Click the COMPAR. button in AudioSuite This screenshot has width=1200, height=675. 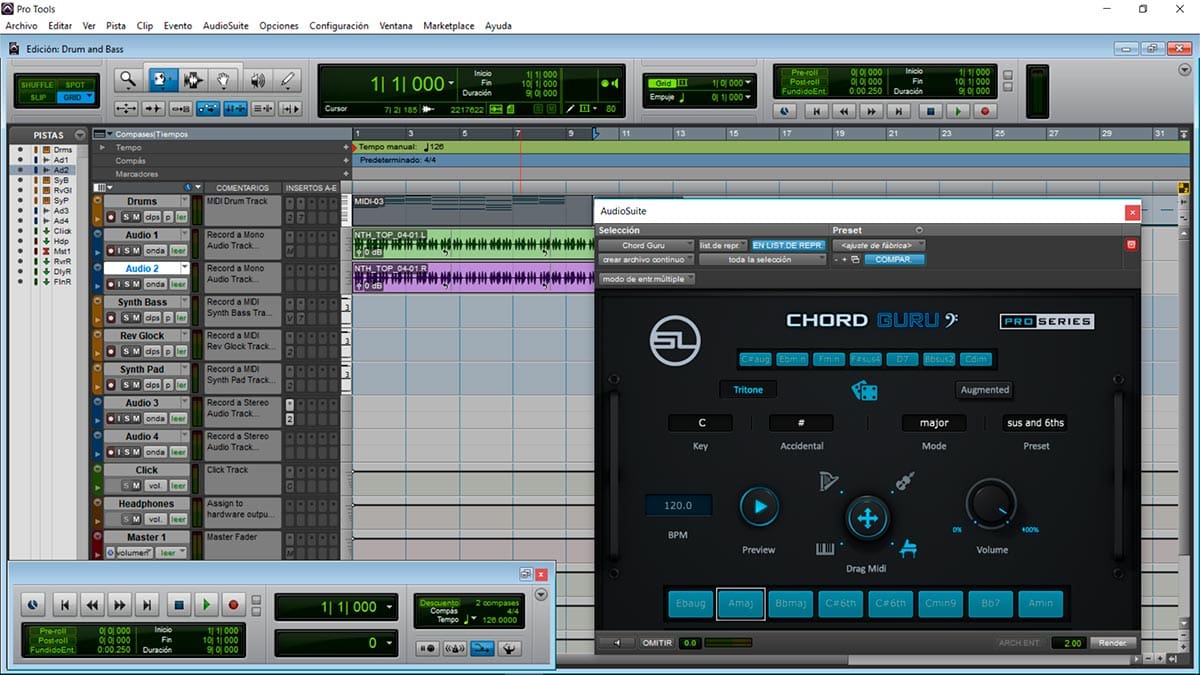tap(894, 259)
